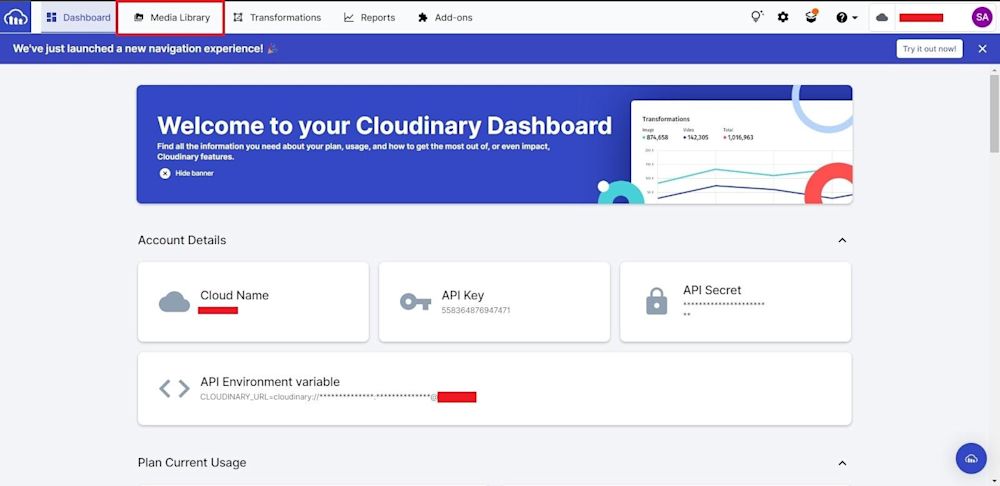Click the padlock icon on API Secret card

coord(656,302)
